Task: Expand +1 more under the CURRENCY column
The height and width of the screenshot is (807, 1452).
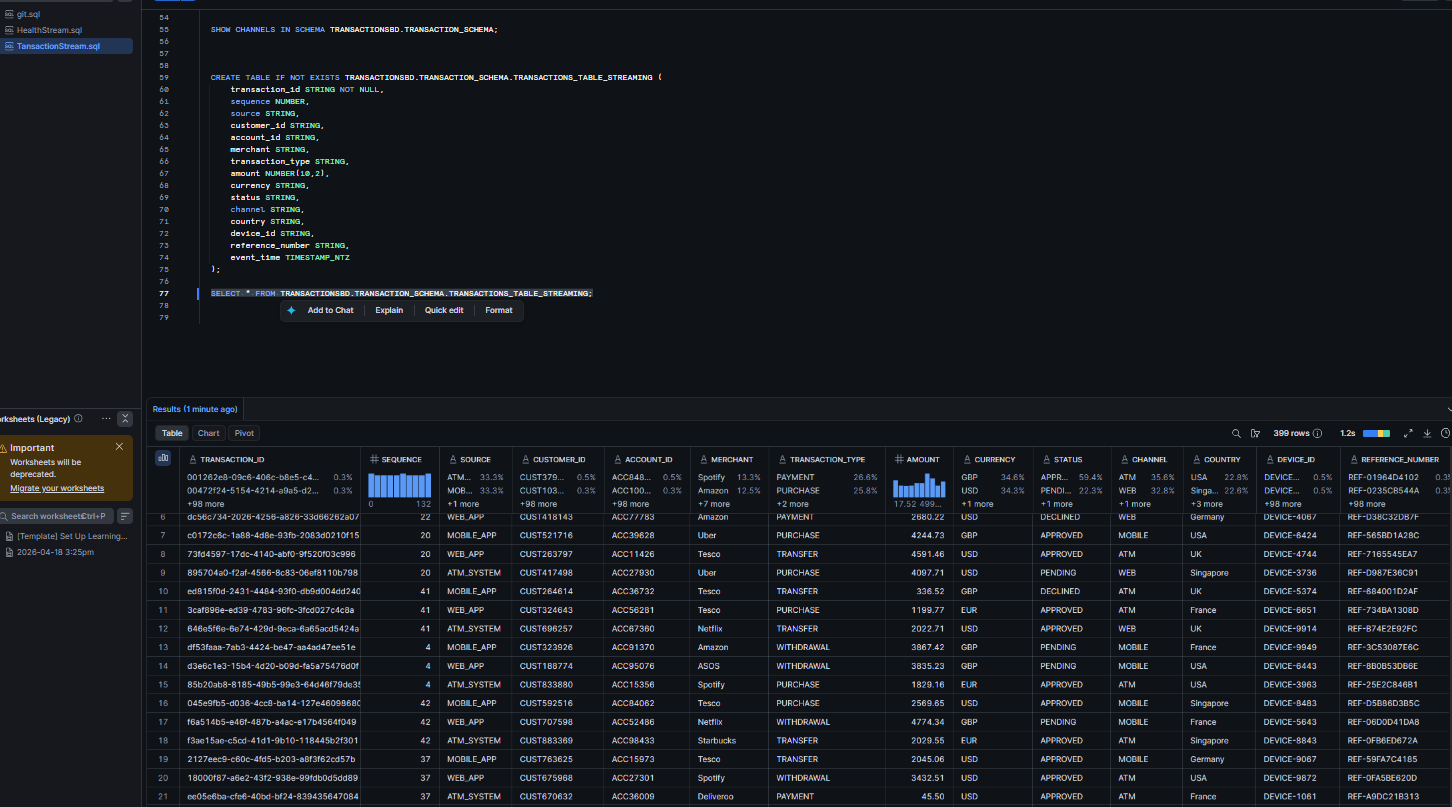Action: (x=977, y=504)
